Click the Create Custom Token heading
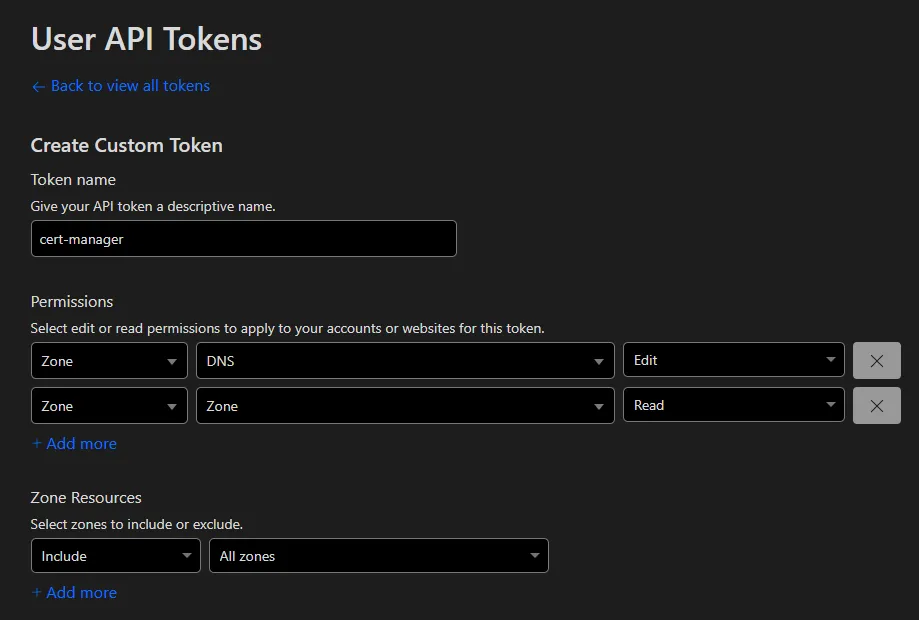The width and height of the screenshot is (919, 620). pos(126,145)
